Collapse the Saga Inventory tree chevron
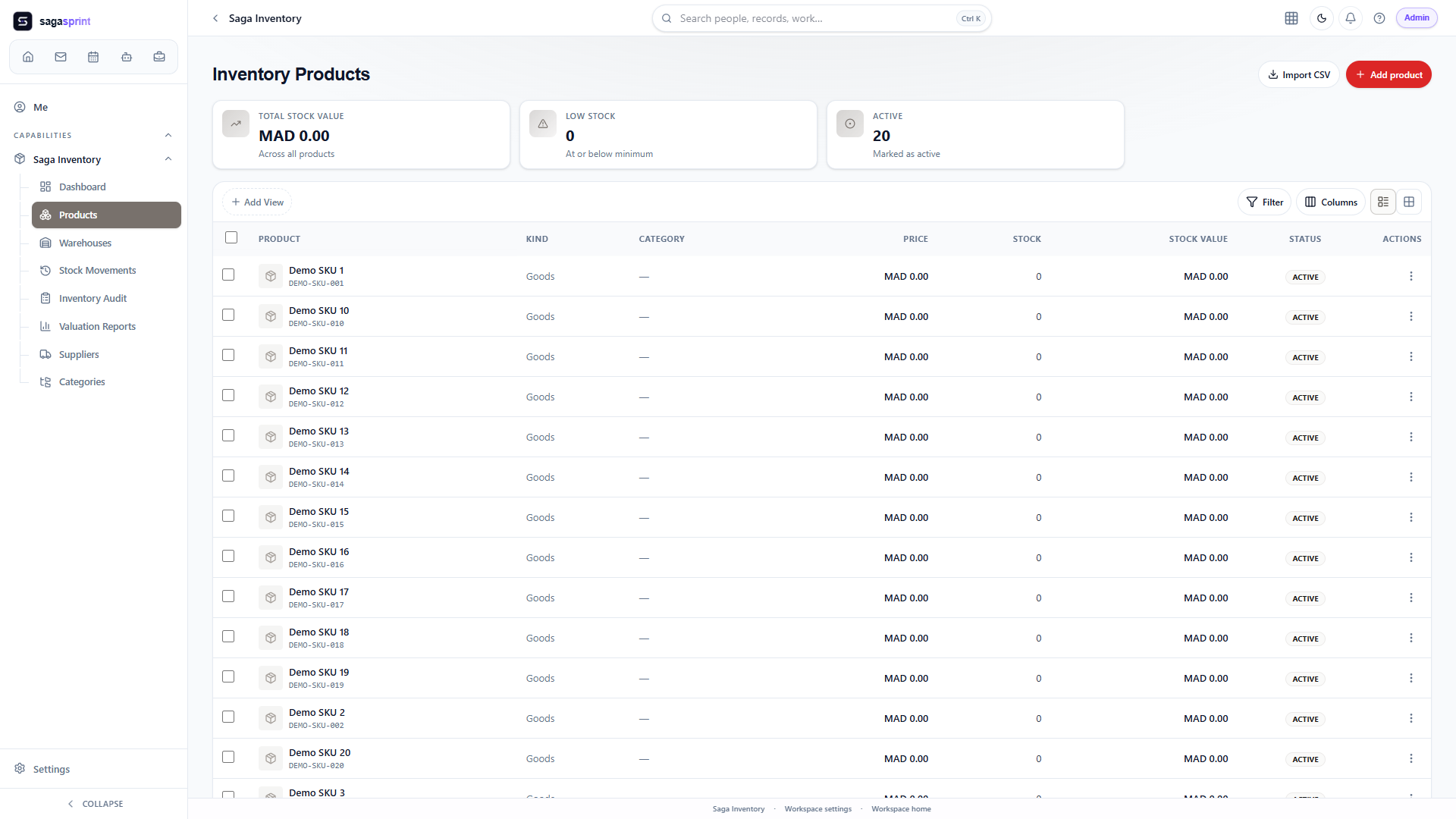This screenshot has height=819, width=1456. pos(168,159)
